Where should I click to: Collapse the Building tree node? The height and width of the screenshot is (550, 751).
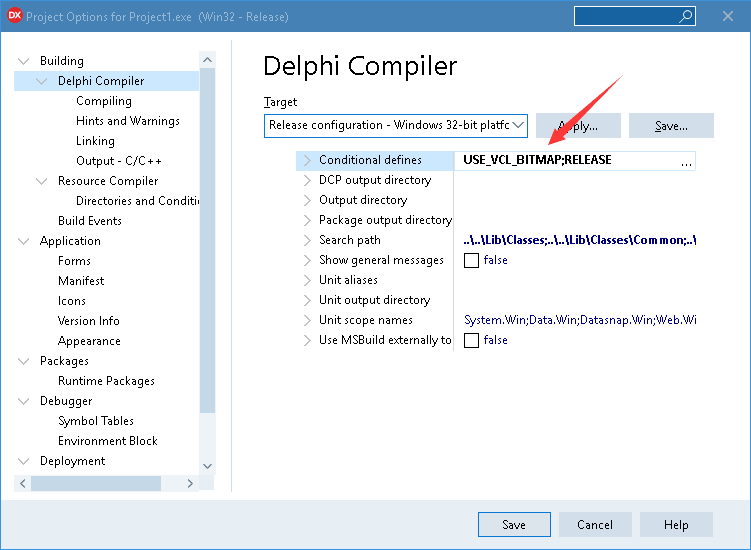click(24, 61)
